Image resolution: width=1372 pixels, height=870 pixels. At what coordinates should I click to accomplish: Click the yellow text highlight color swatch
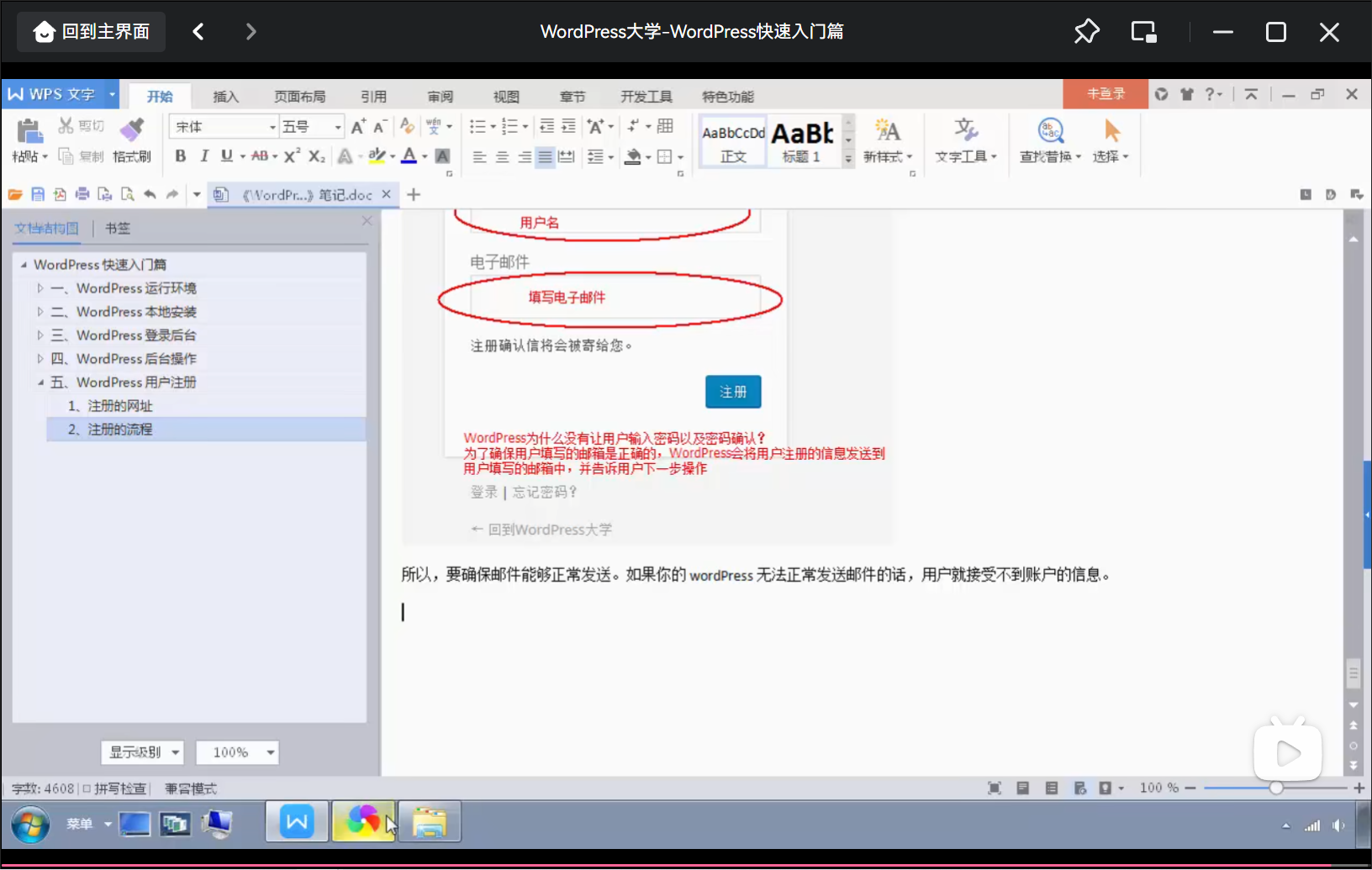[377, 156]
